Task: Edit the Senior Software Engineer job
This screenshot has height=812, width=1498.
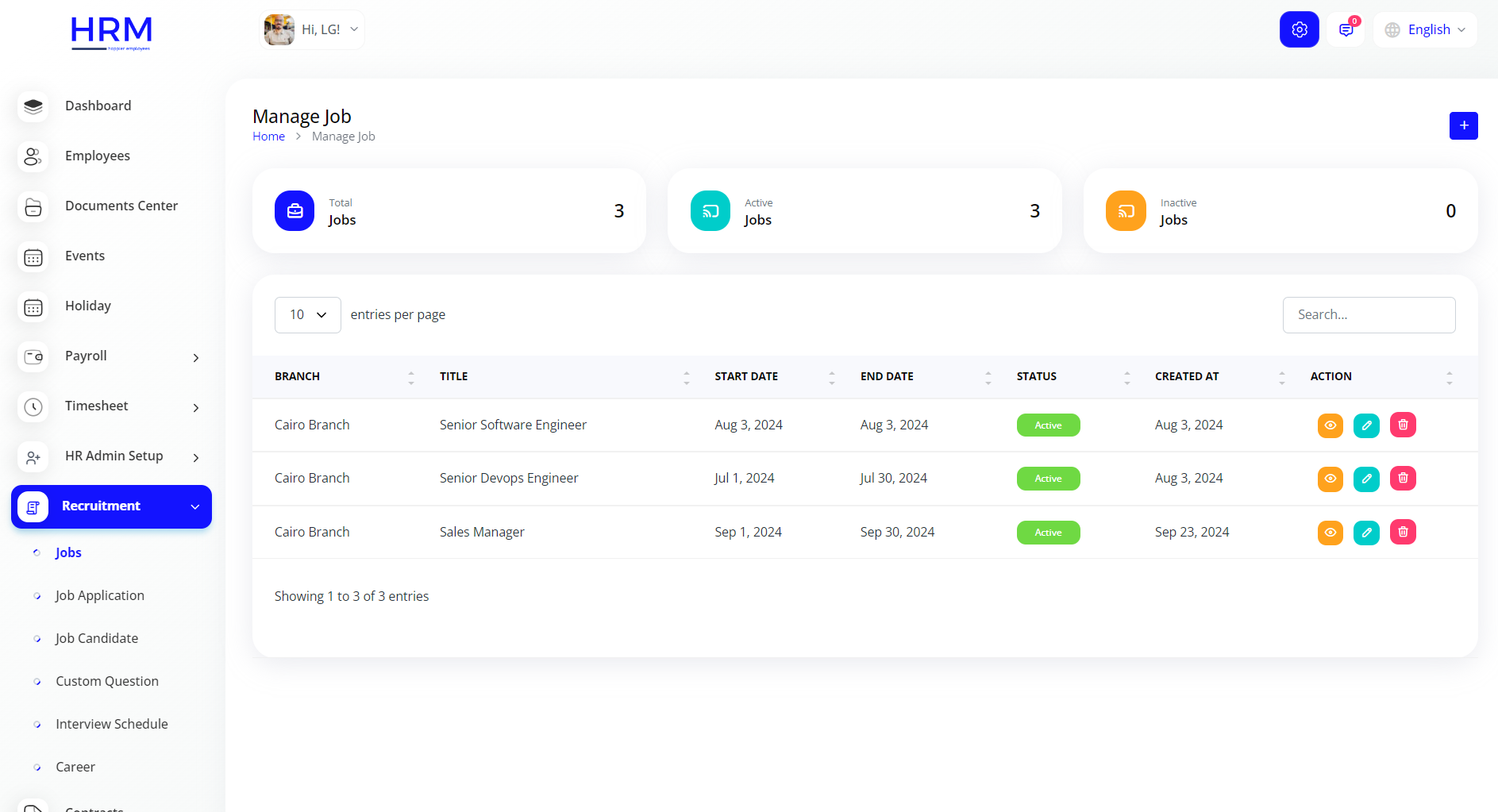Action: (x=1366, y=425)
